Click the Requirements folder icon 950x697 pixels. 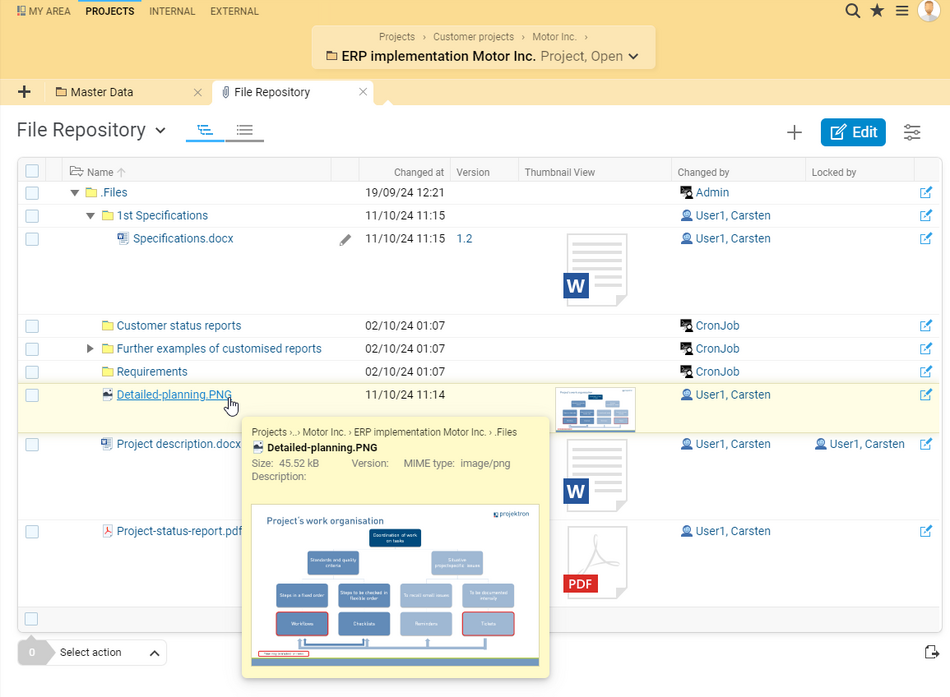tap(108, 372)
